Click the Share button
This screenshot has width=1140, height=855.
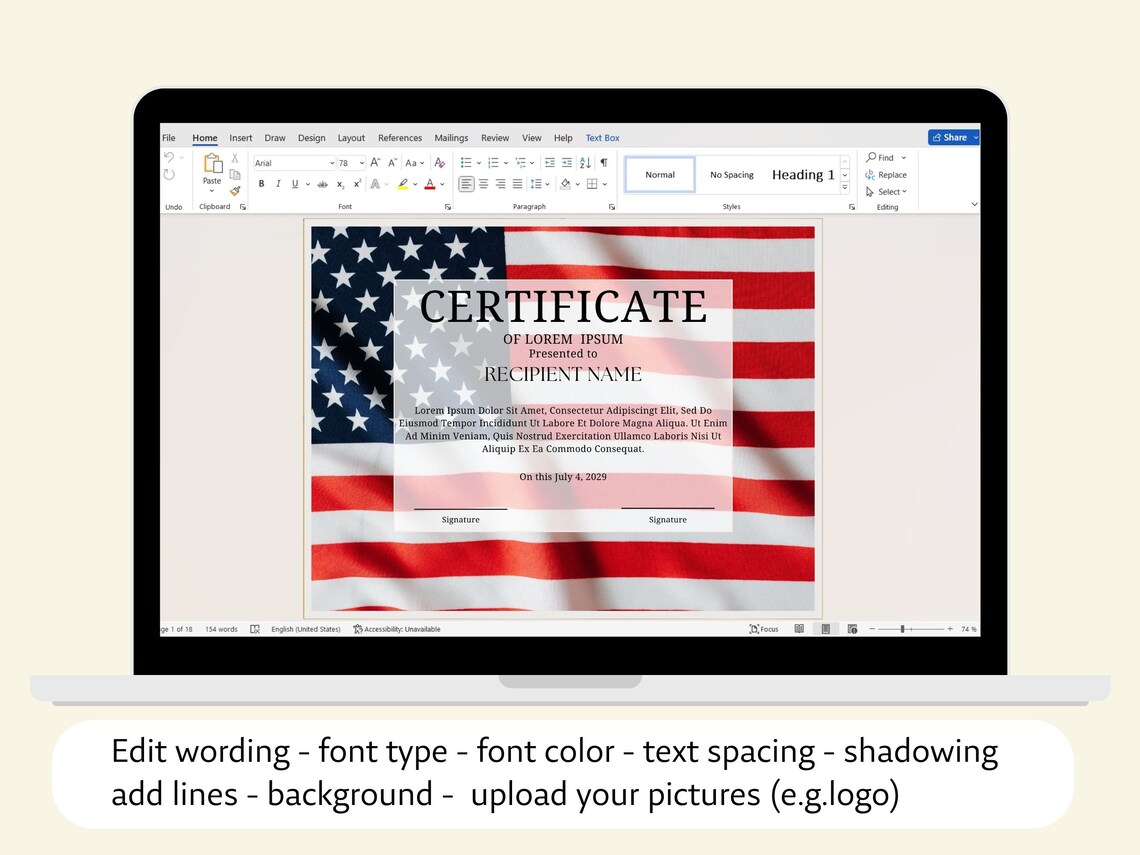pyautogui.click(x=952, y=137)
